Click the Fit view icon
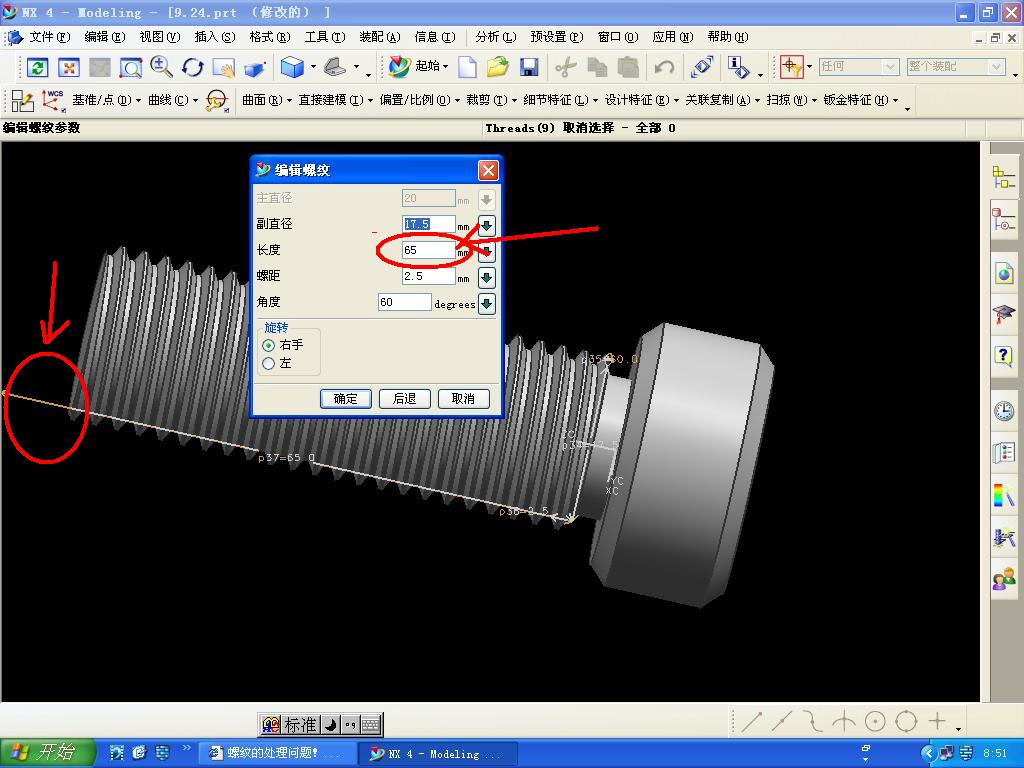Image resolution: width=1024 pixels, height=768 pixels. (69, 67)
